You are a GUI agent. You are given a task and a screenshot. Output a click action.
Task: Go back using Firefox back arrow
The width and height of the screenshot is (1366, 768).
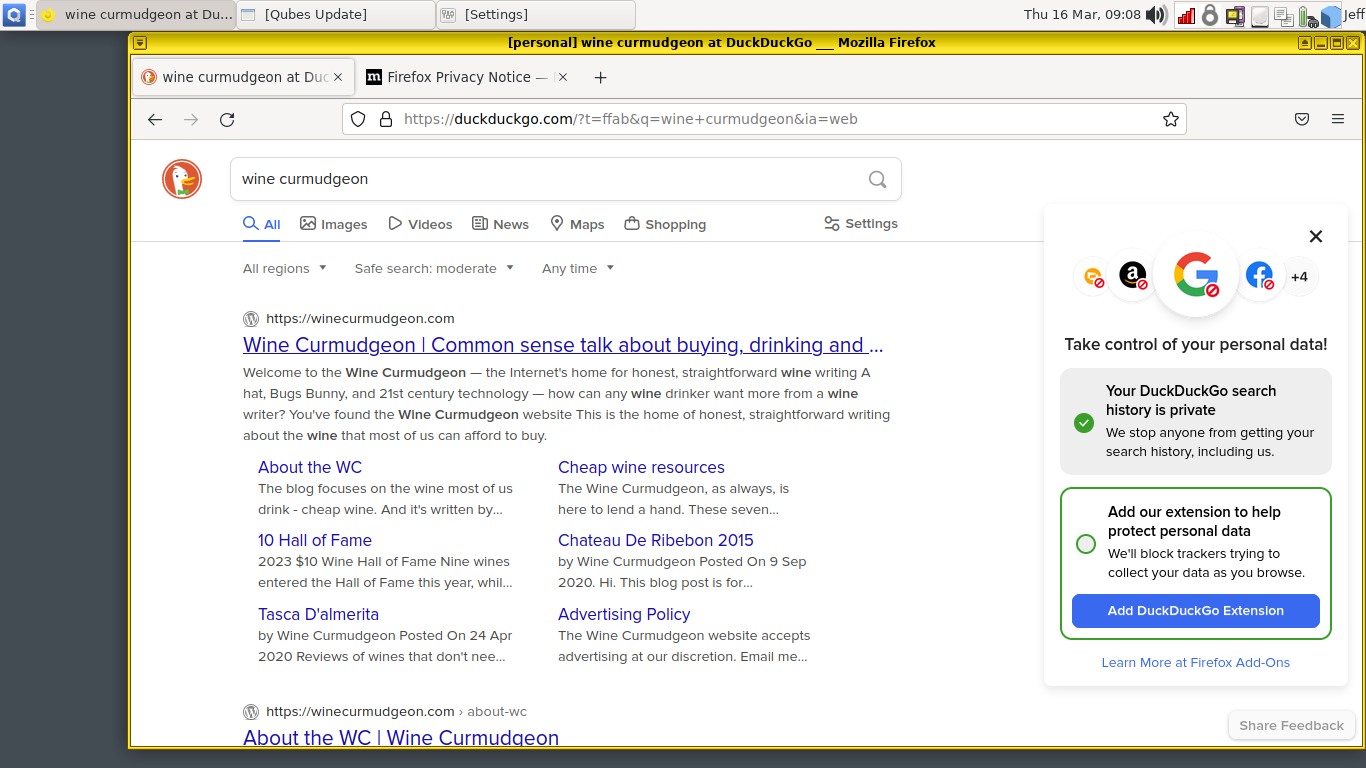(x=155, y=119)
